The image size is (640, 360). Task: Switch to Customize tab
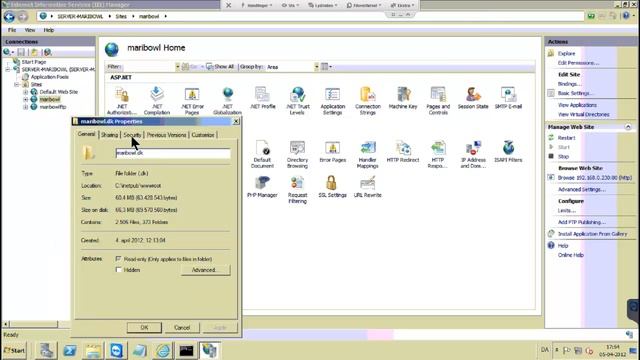pos(203,135)
